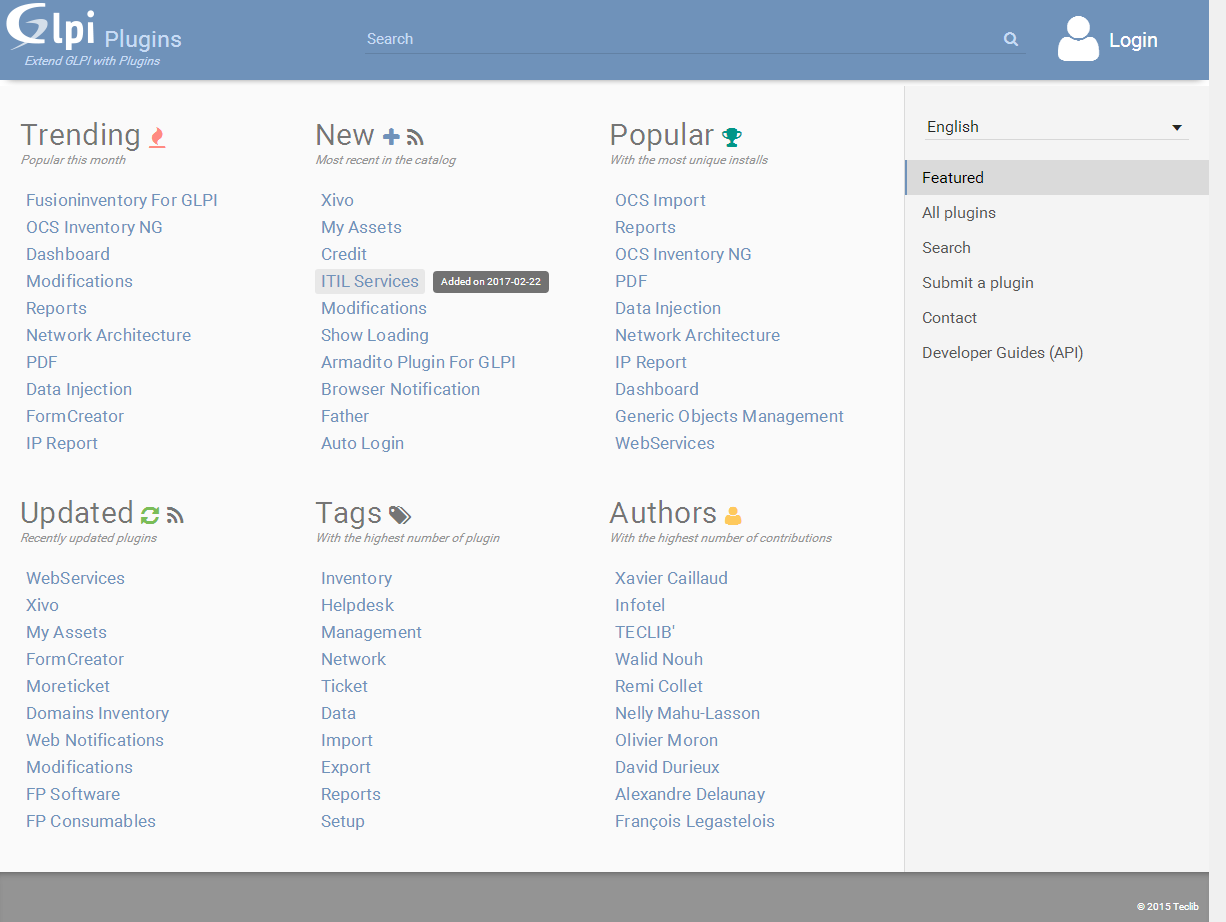
Task: Open Credit plugin
Action: (344, 254)
